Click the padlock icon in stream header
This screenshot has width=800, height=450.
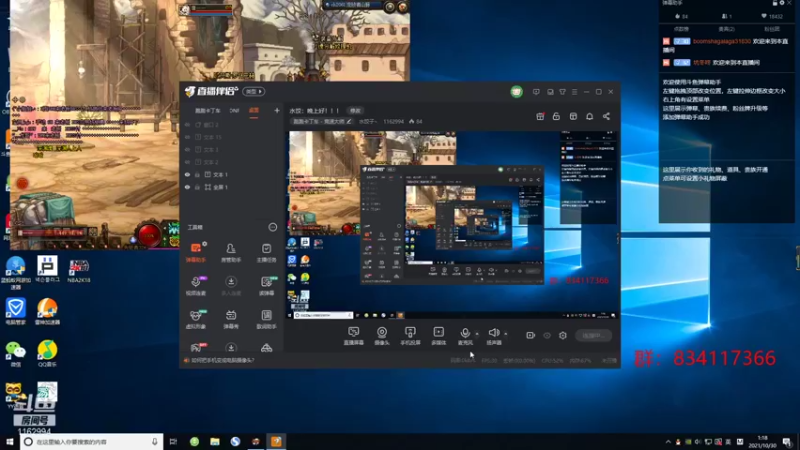pos(556,116)
